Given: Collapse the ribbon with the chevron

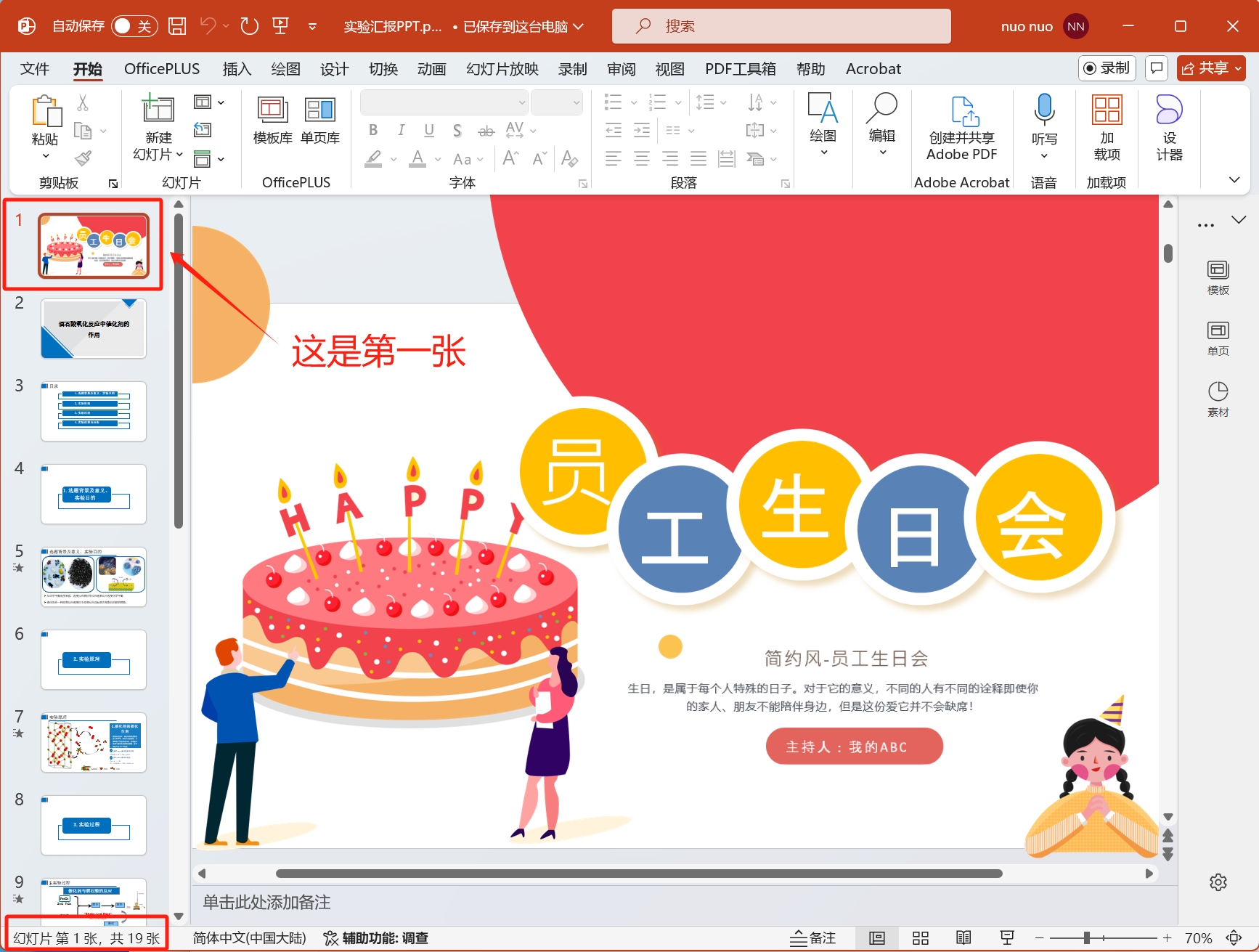Looking at the screenshot, I should pyautogui.click(x=1234, y=179).
